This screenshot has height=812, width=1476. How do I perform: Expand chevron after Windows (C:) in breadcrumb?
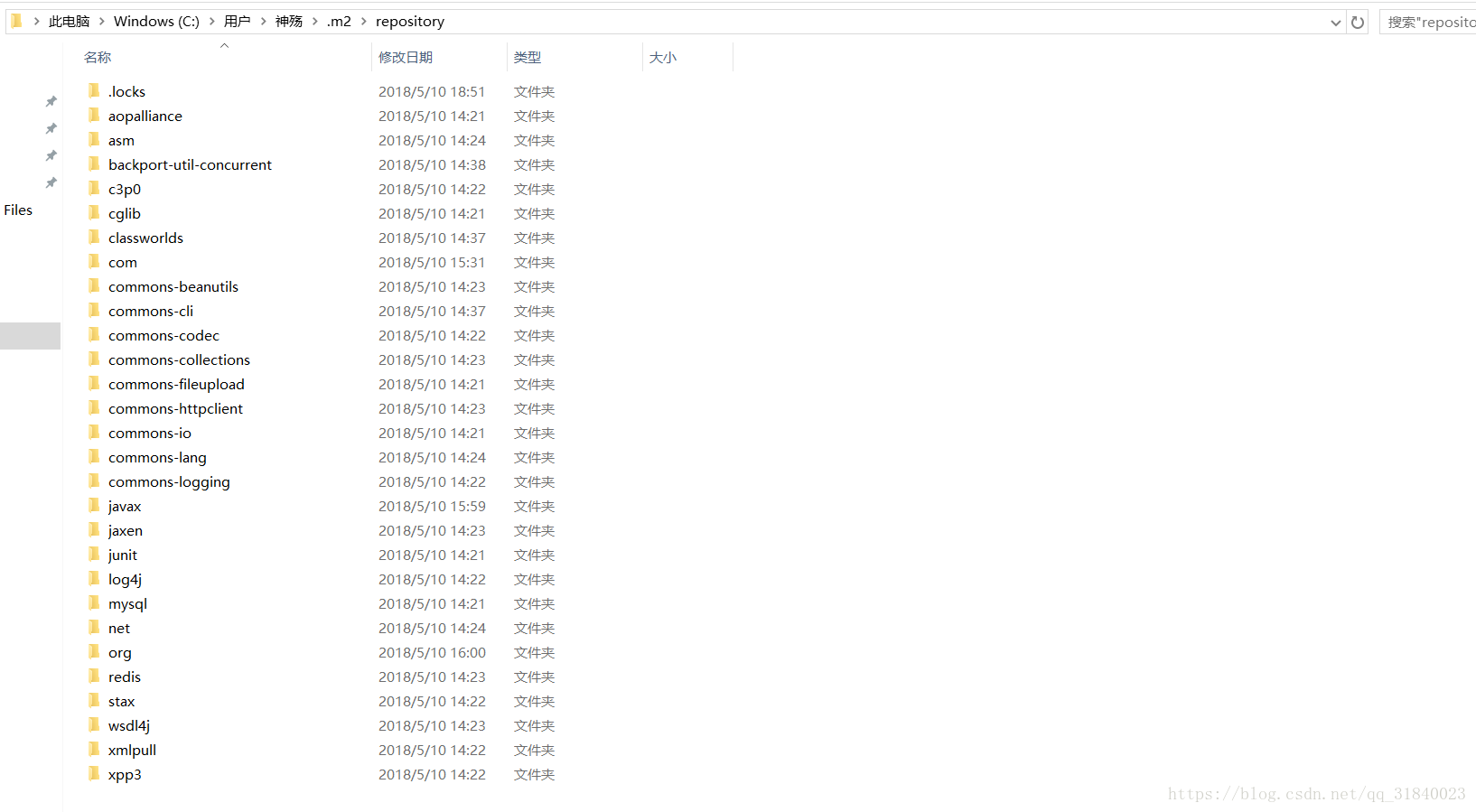212,22
